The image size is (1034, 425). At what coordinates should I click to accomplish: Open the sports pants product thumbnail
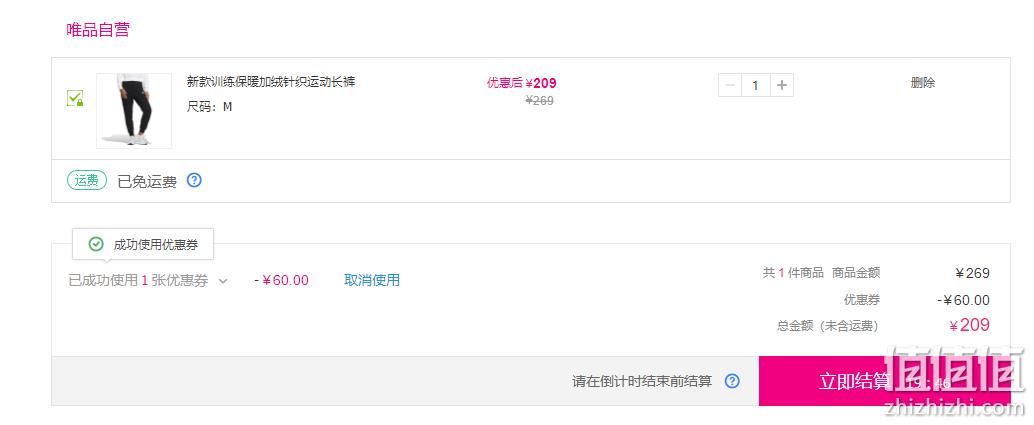point(134,110)
